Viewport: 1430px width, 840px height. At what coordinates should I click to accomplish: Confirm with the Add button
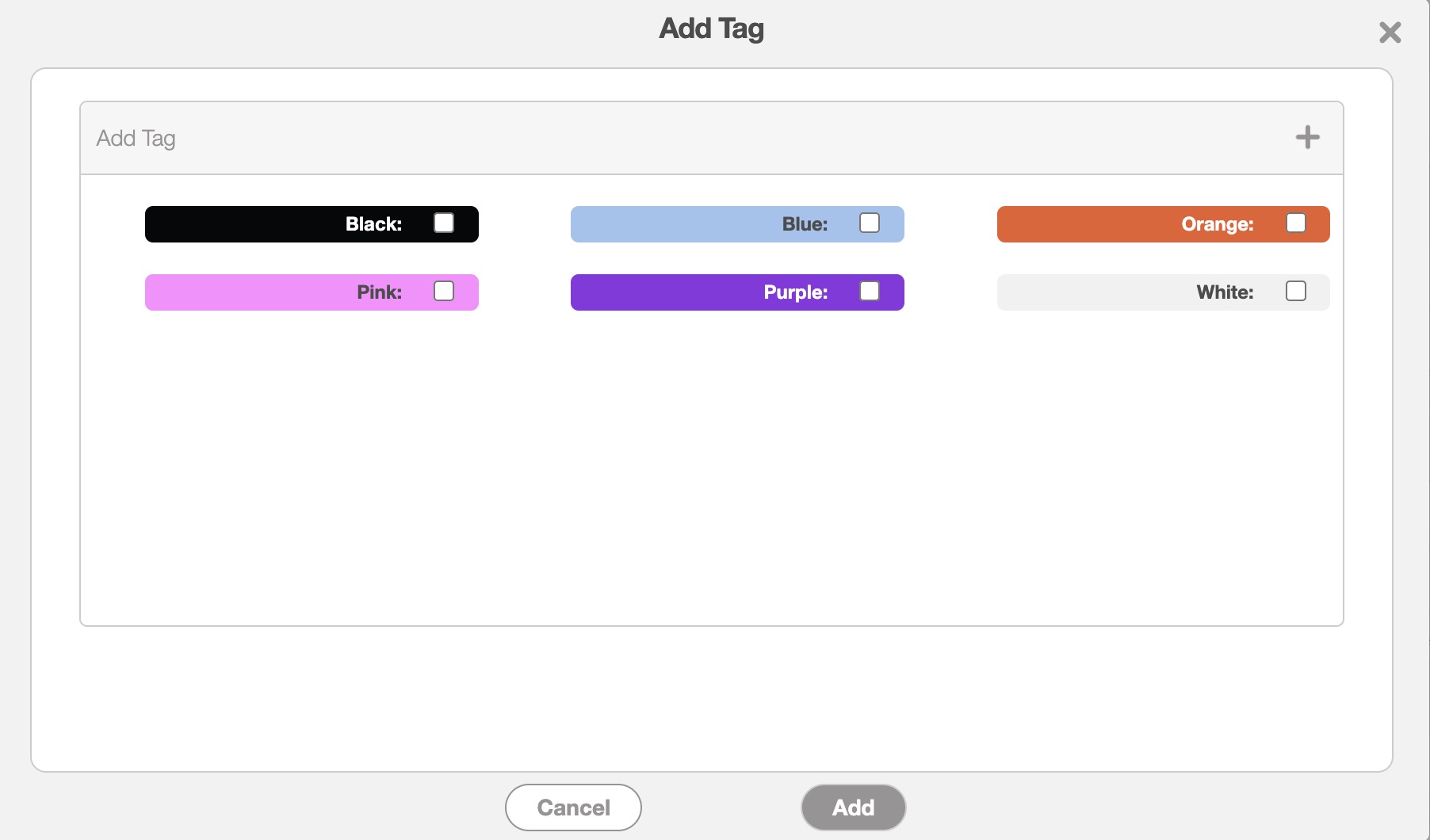tap(853, 808)
